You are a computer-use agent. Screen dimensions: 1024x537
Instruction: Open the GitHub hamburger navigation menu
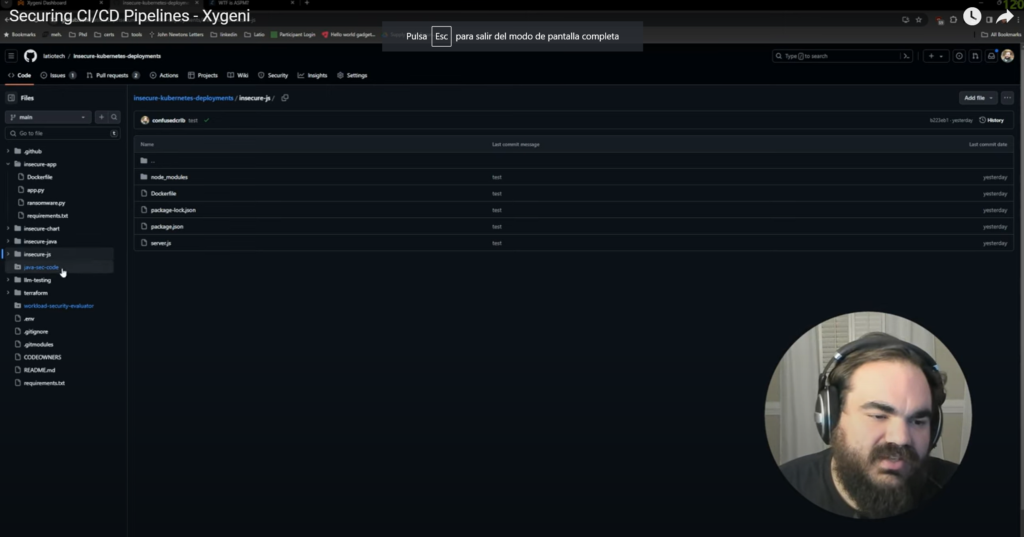pyautogui.click(x=11, y=56)
